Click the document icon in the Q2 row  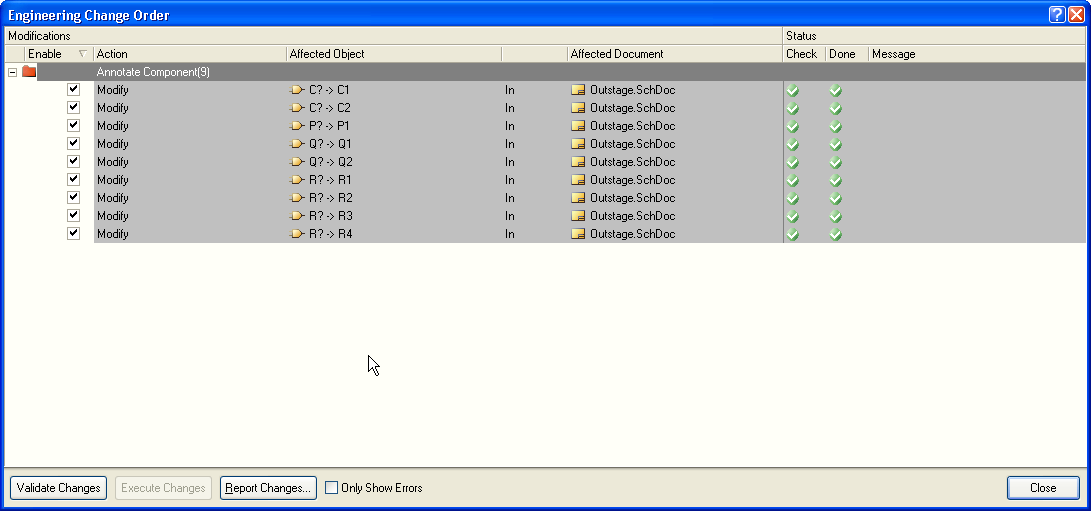578,162
